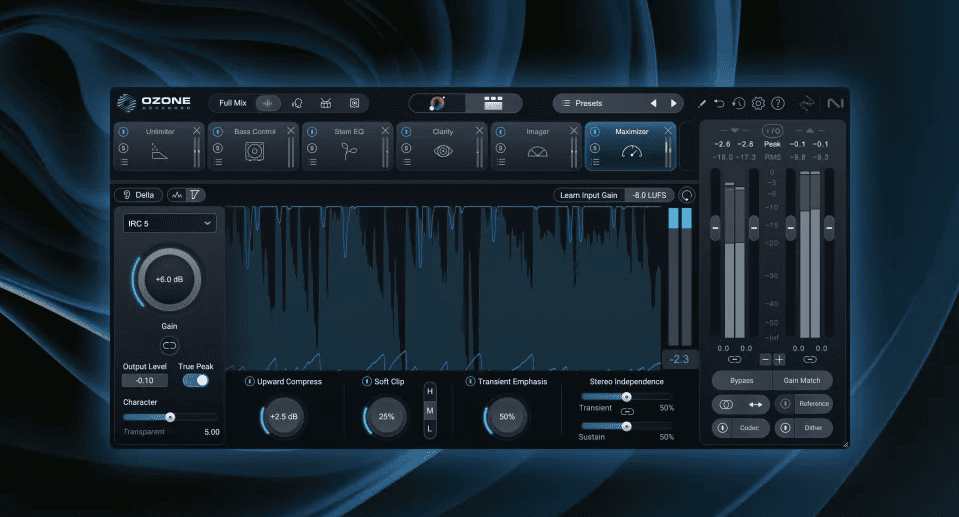959x517 pixels.
Task: Toggle the True Peak switch
Action: click(196, 380)
